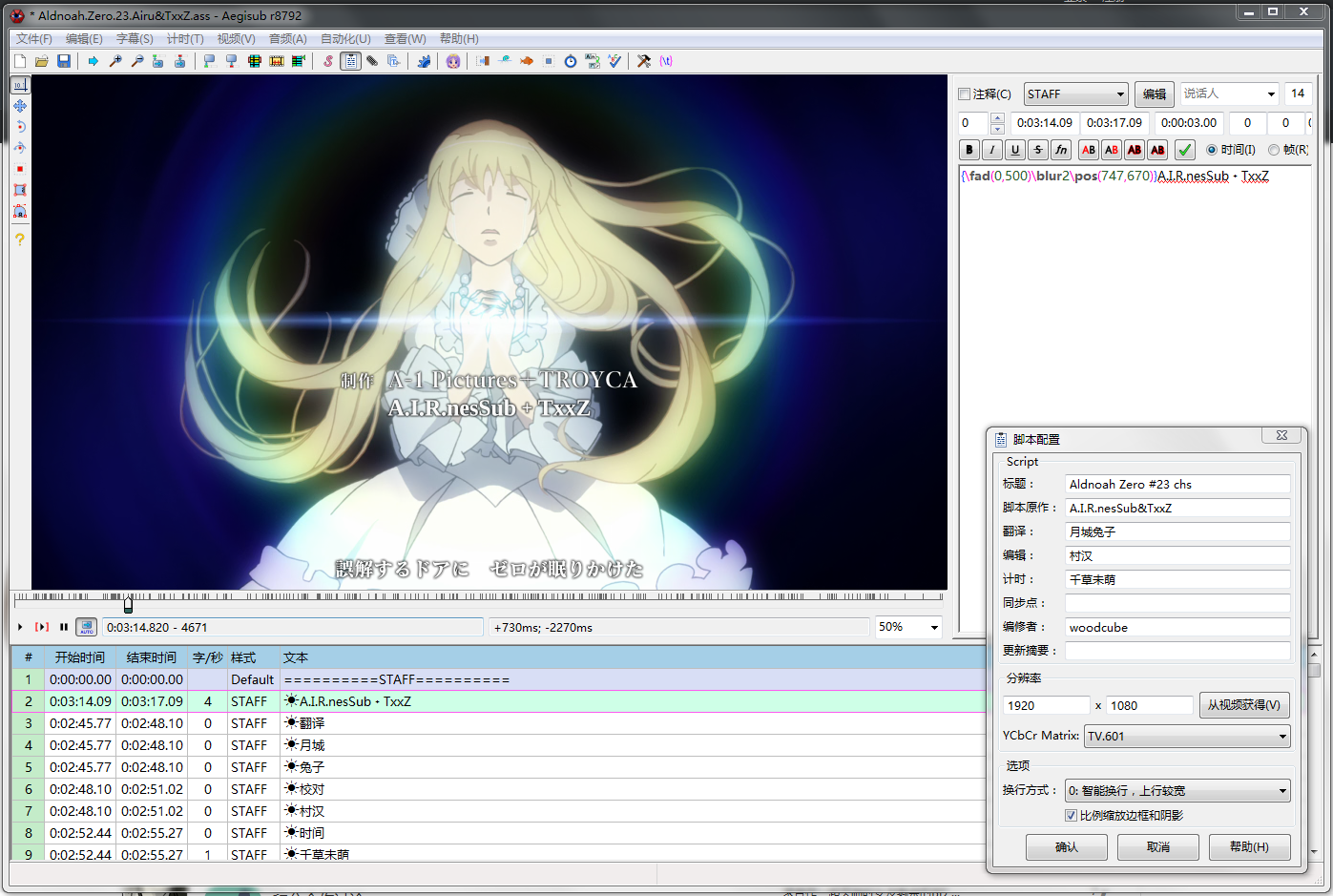Pause the video playback
Image resolution: width=1333 pixels, height=896 pixels.
tap(64, 627)
